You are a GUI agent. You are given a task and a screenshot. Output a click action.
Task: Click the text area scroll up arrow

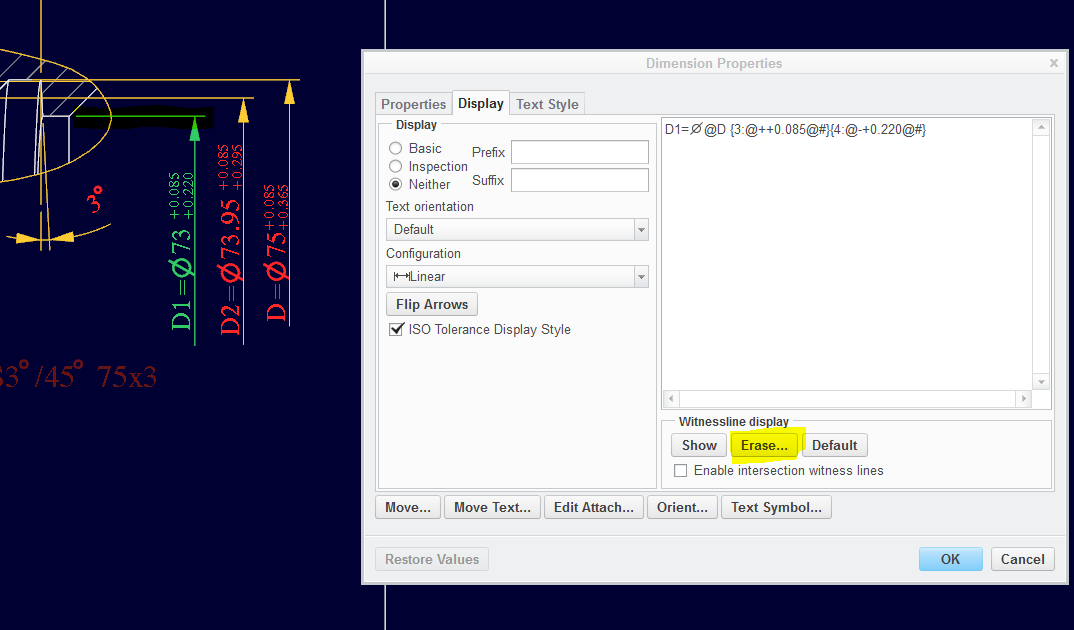(1041, 127)
